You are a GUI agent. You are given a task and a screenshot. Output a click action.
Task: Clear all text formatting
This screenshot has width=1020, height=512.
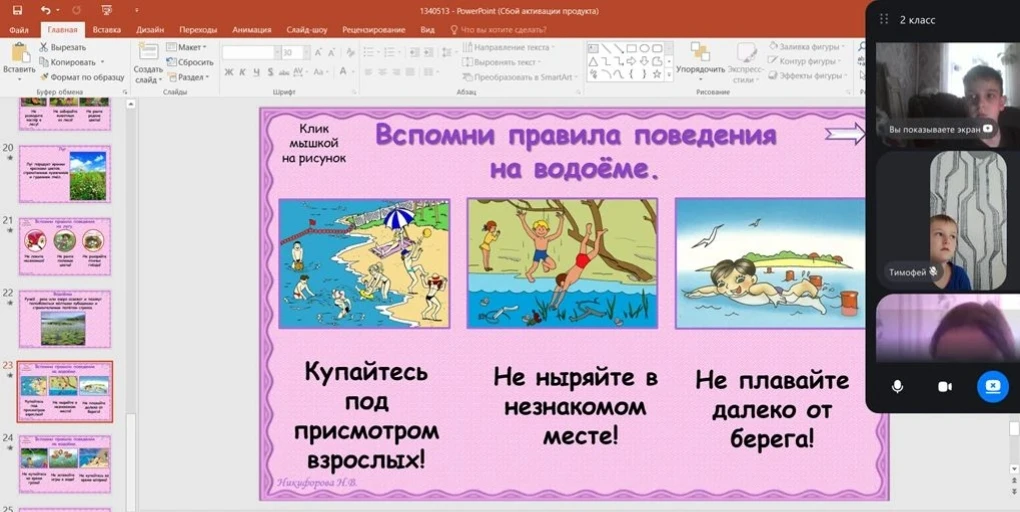pos(351,53)
